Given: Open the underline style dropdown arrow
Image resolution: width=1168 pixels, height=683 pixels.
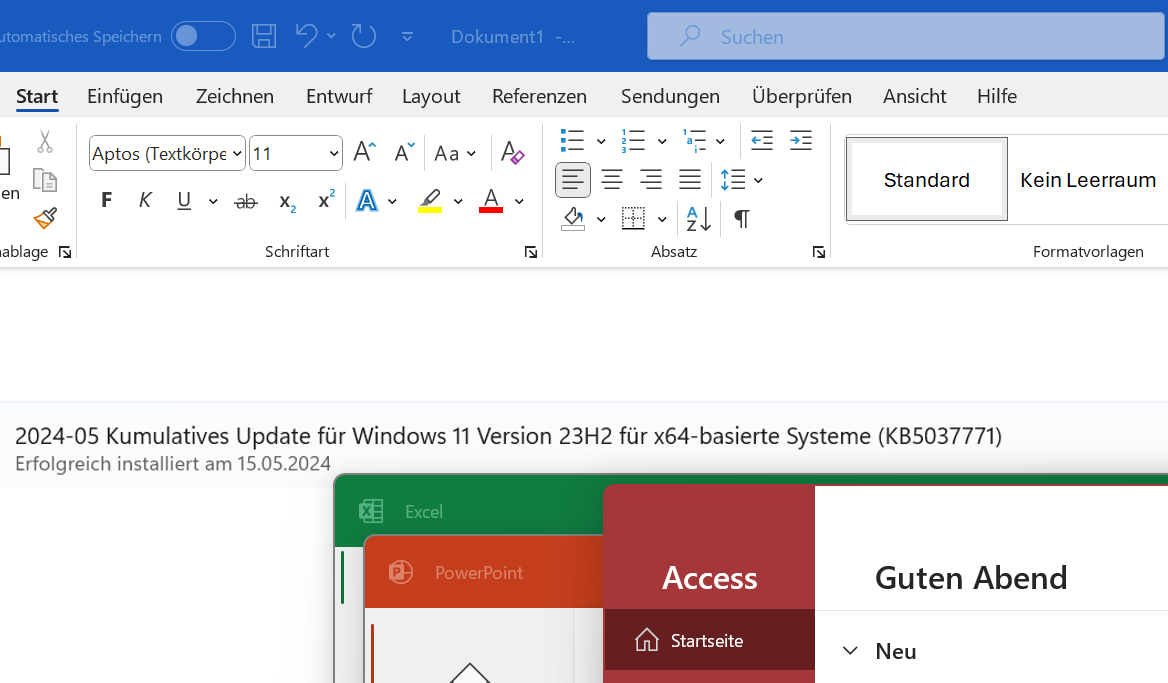Looking at the screenshot, I should pyautogui.click(x=212, y=201).
